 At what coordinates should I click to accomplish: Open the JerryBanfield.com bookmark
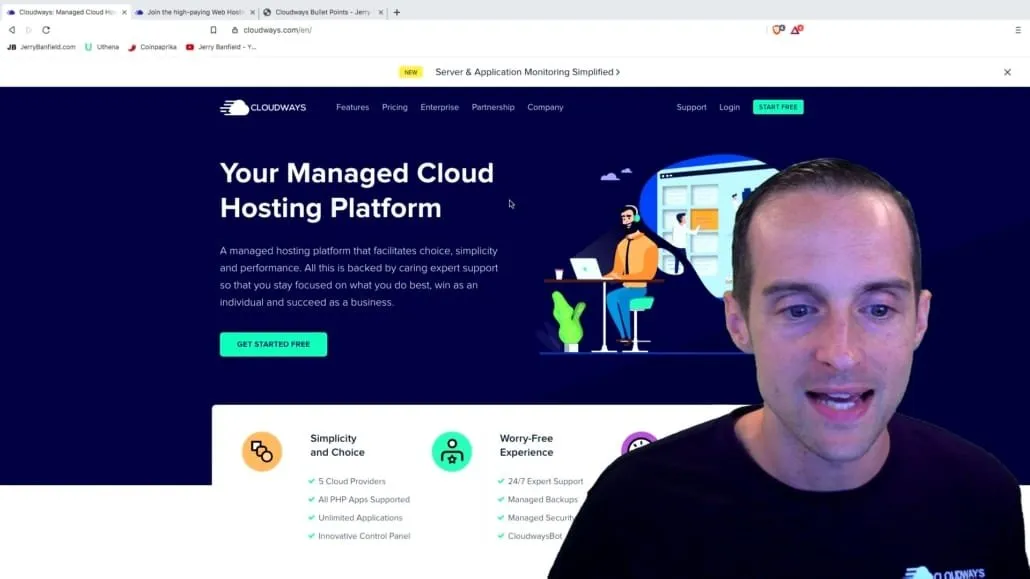click(41, 47)
